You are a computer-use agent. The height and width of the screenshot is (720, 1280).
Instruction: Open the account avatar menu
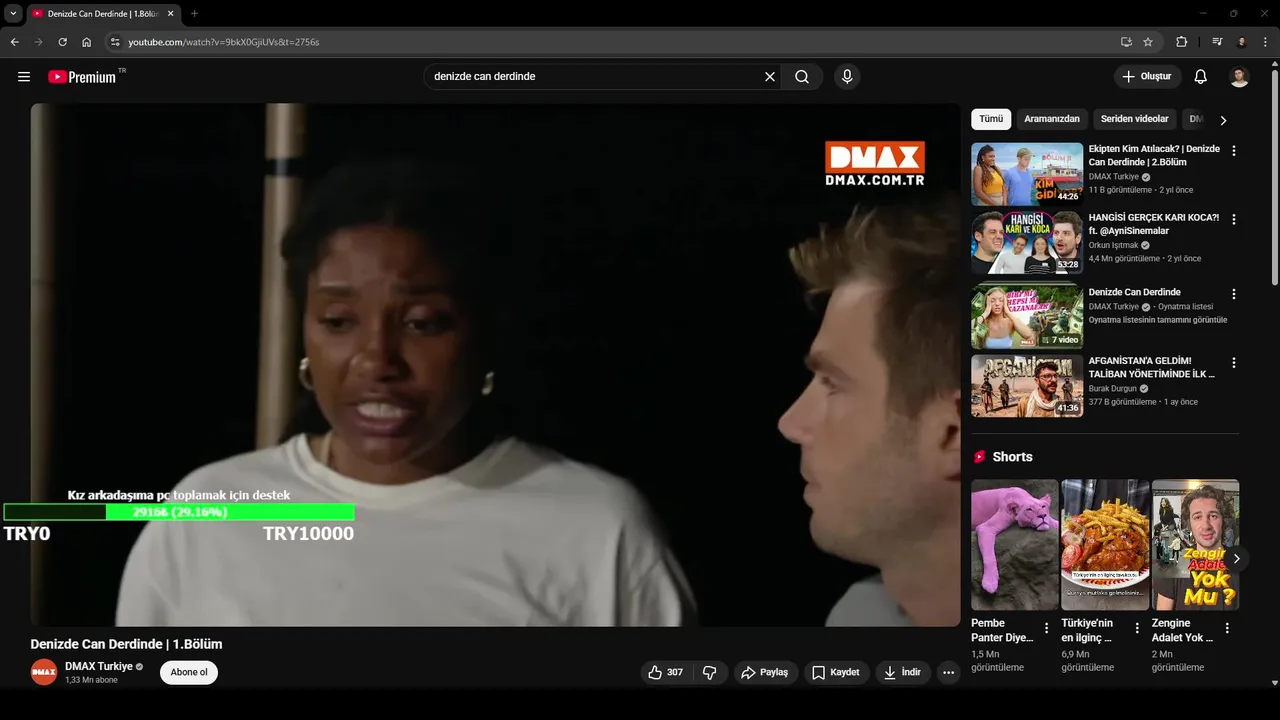point(1239,77)
